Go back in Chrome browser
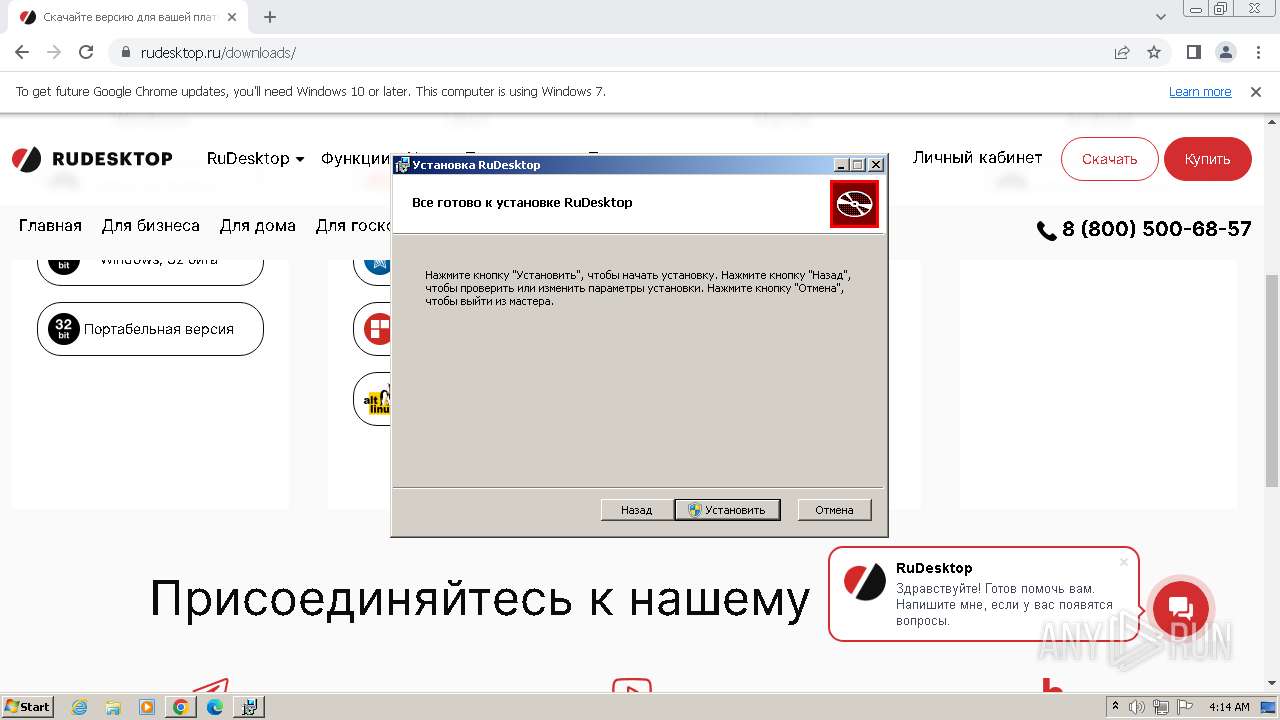The image size is (1280, 720). [x=22, y=52]
